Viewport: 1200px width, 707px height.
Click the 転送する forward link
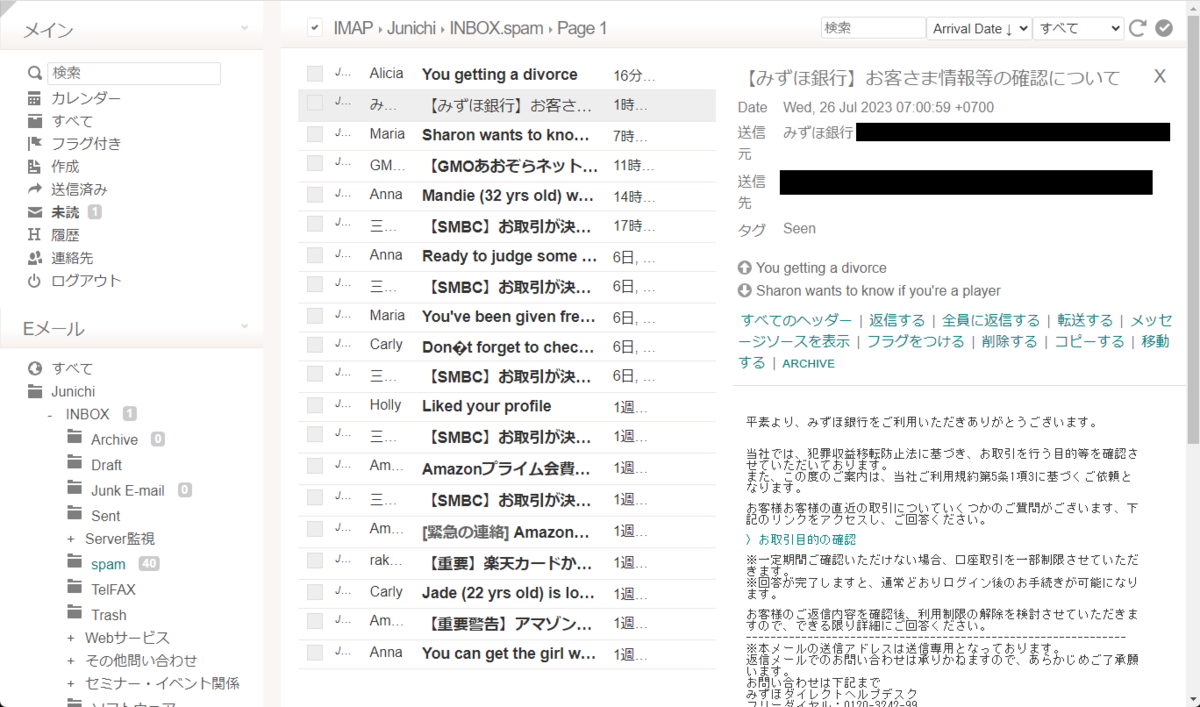coord(1085,320)
